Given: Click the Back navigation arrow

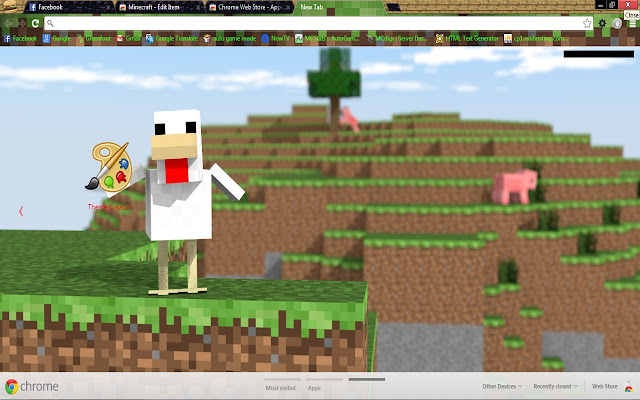Looking at the screenshot, I should (8, 24).
